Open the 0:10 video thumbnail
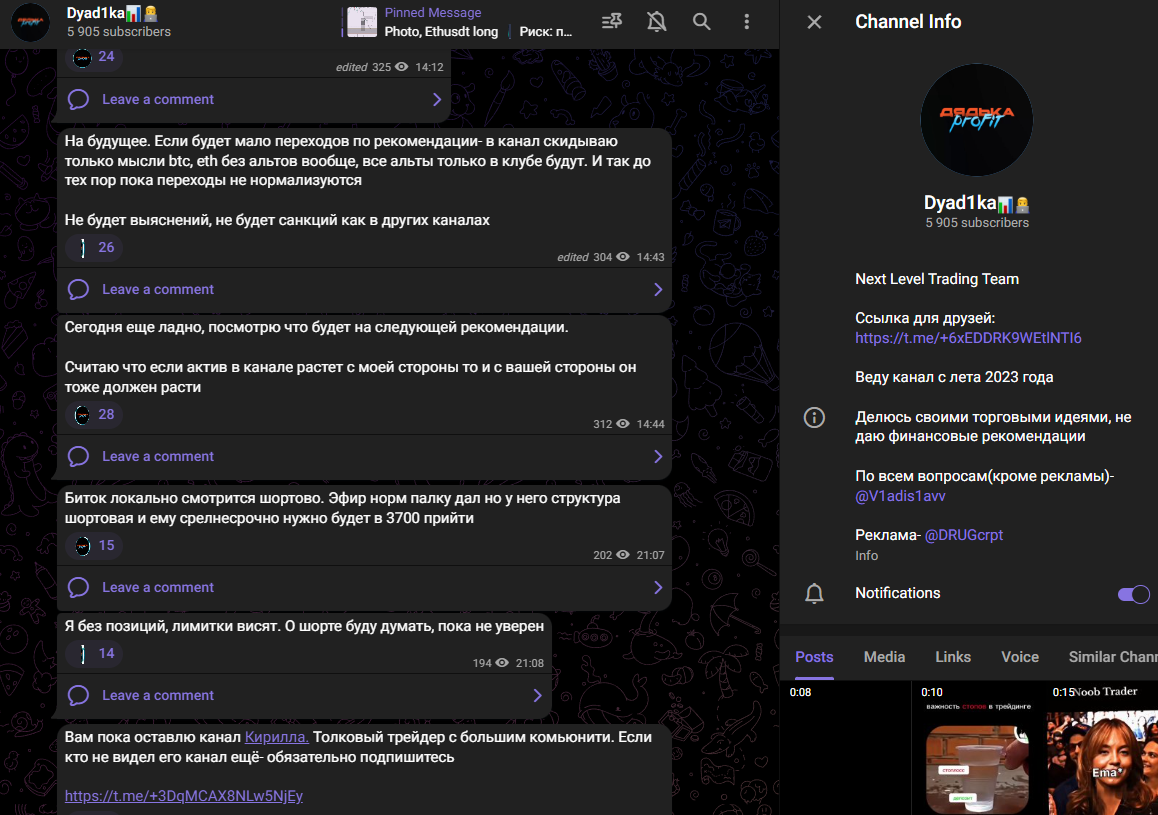This screenshot has width=1158, height=815. (977, 750)
